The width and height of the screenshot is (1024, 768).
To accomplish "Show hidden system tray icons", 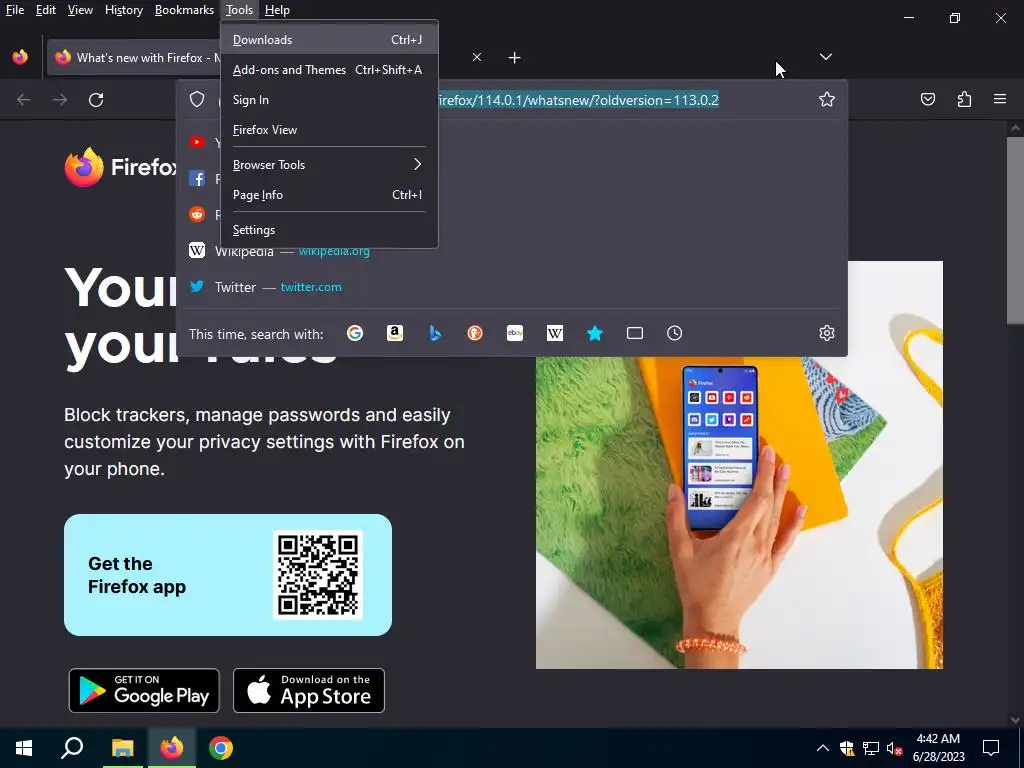I will click(823, 748).
